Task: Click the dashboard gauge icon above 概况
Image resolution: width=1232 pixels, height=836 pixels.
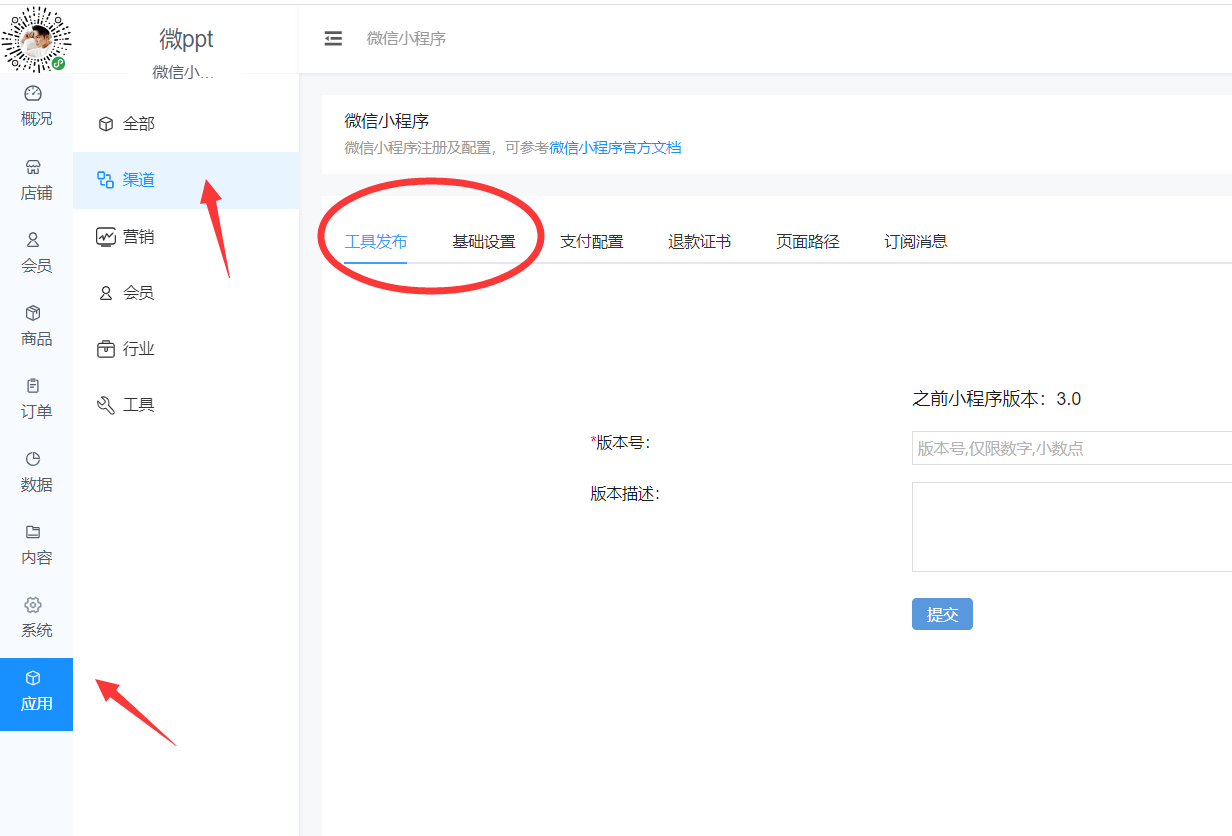Action: (33, 93)
